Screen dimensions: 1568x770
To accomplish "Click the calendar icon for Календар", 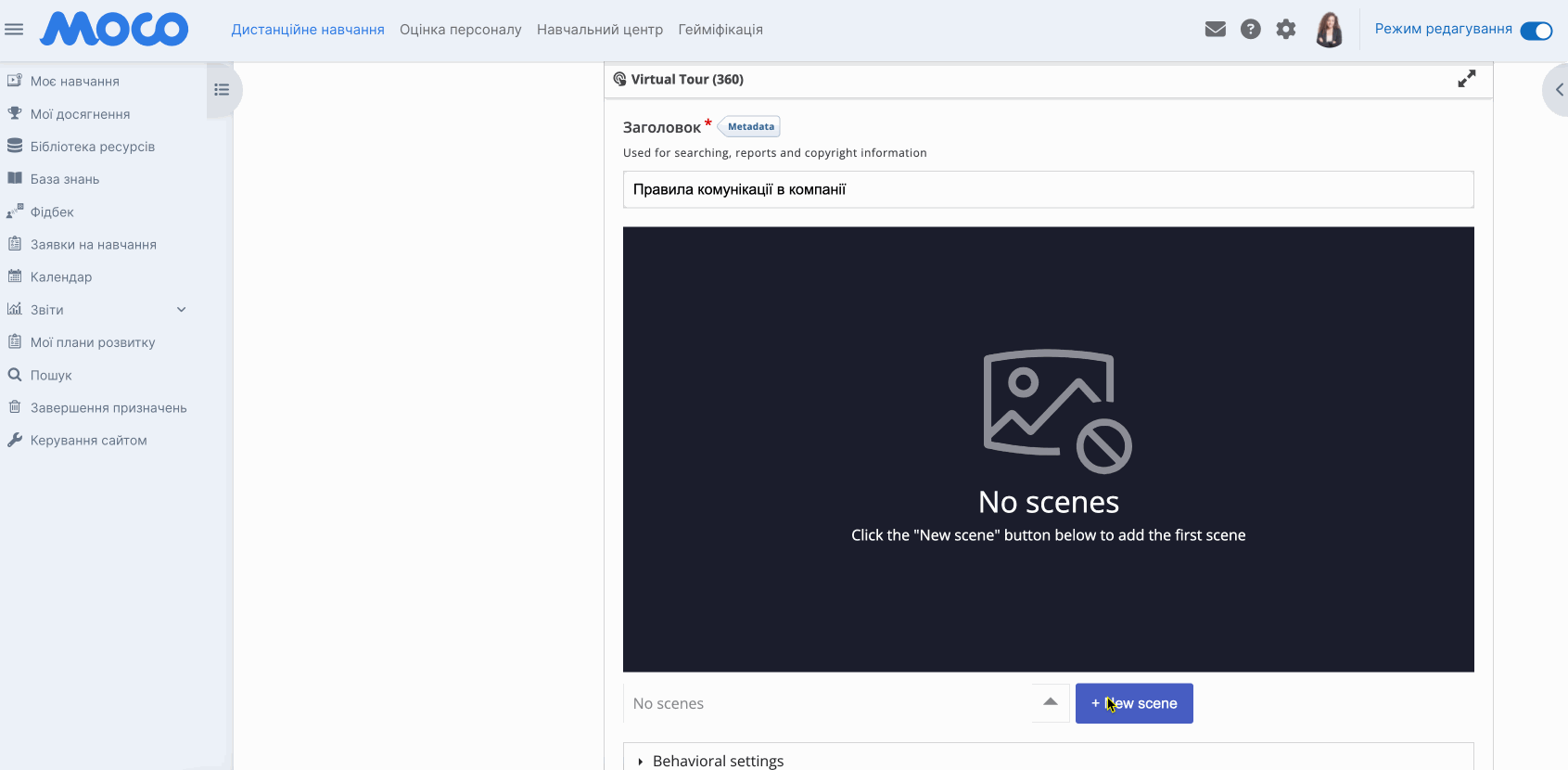I will (15, 276).
